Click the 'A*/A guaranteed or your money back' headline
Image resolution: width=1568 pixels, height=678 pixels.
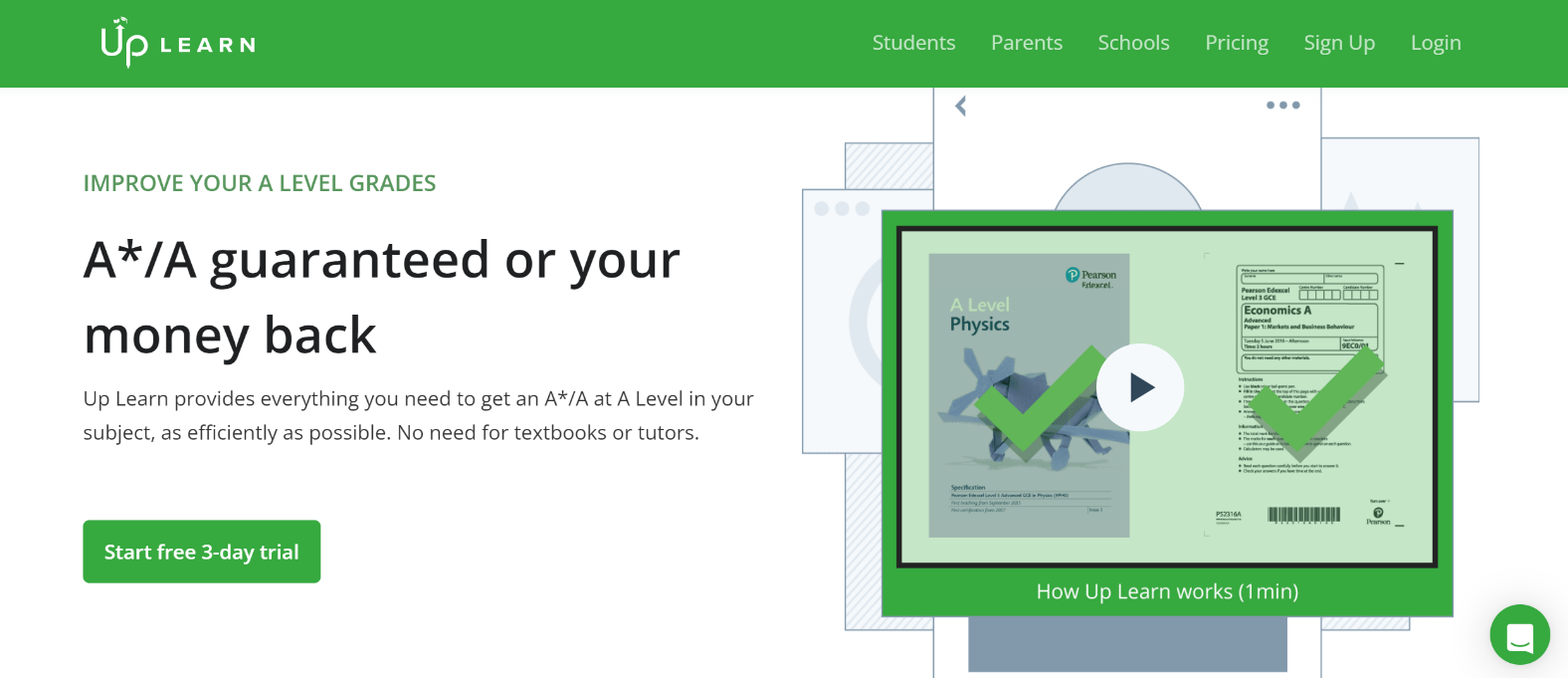click(x=382, y=297)
